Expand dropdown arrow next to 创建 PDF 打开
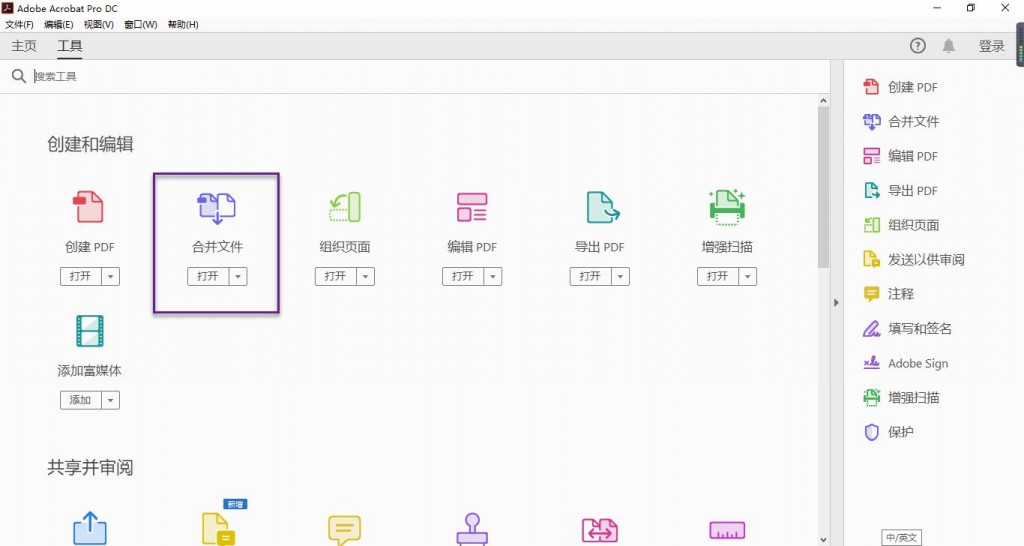This screenshot has height=546, width=1024. [x=110, y=276]
